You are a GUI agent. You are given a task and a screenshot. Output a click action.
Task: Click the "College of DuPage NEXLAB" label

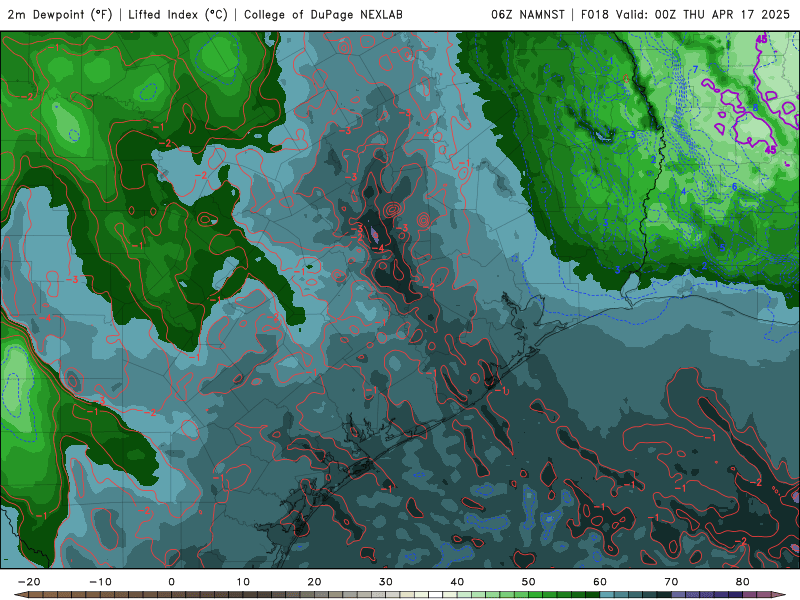[323, 15]
